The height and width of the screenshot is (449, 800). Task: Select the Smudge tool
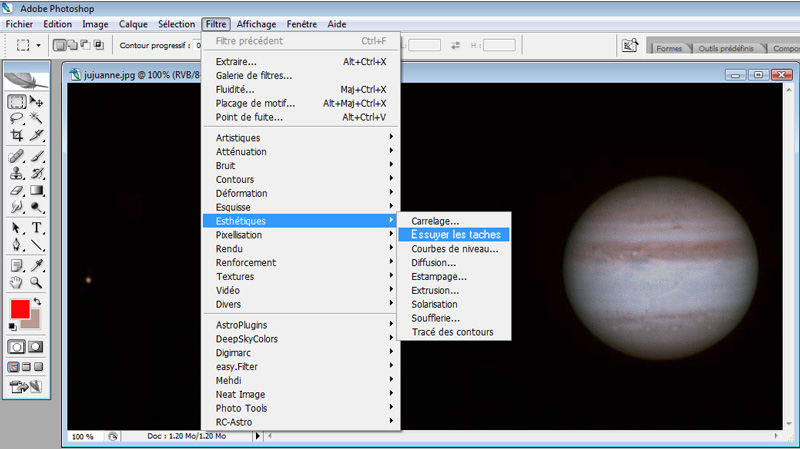(17, 207)
